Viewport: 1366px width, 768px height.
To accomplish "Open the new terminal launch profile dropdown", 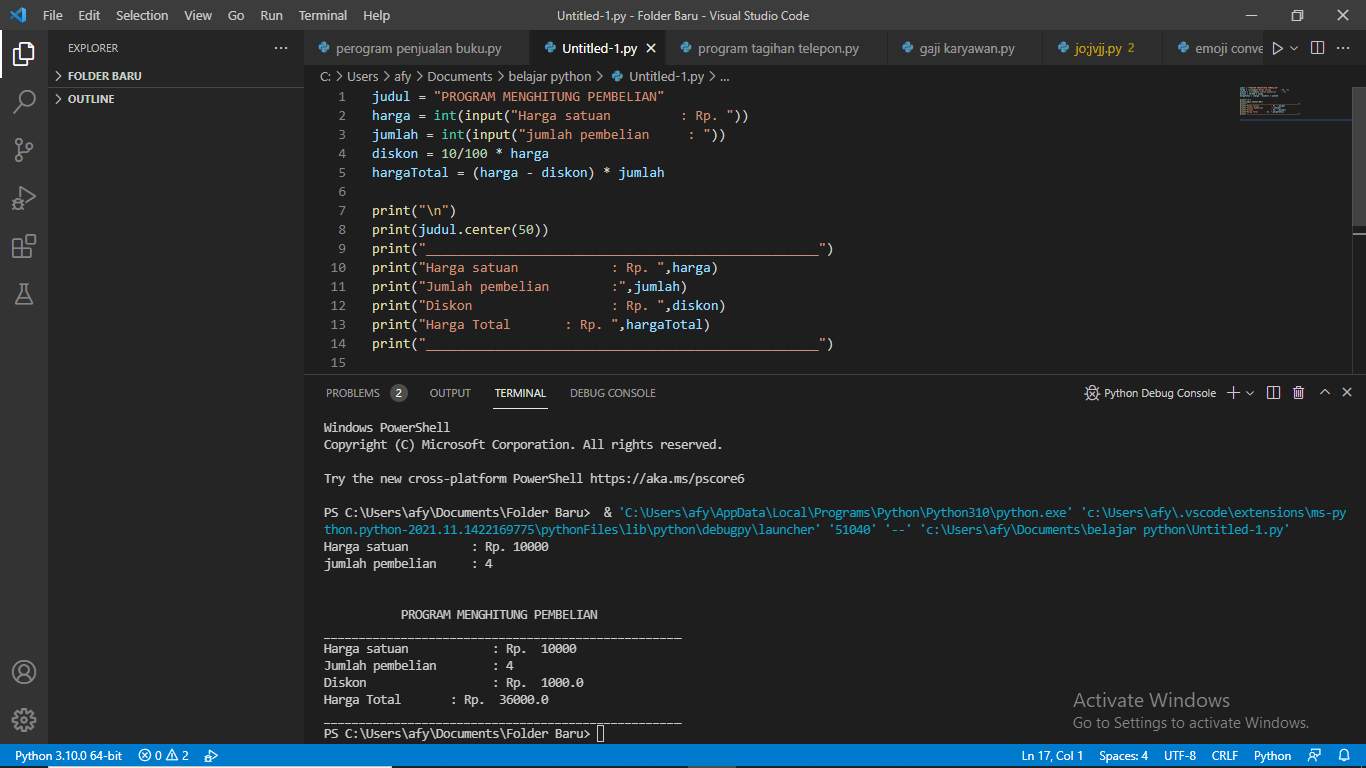I will pos(1250,393).
